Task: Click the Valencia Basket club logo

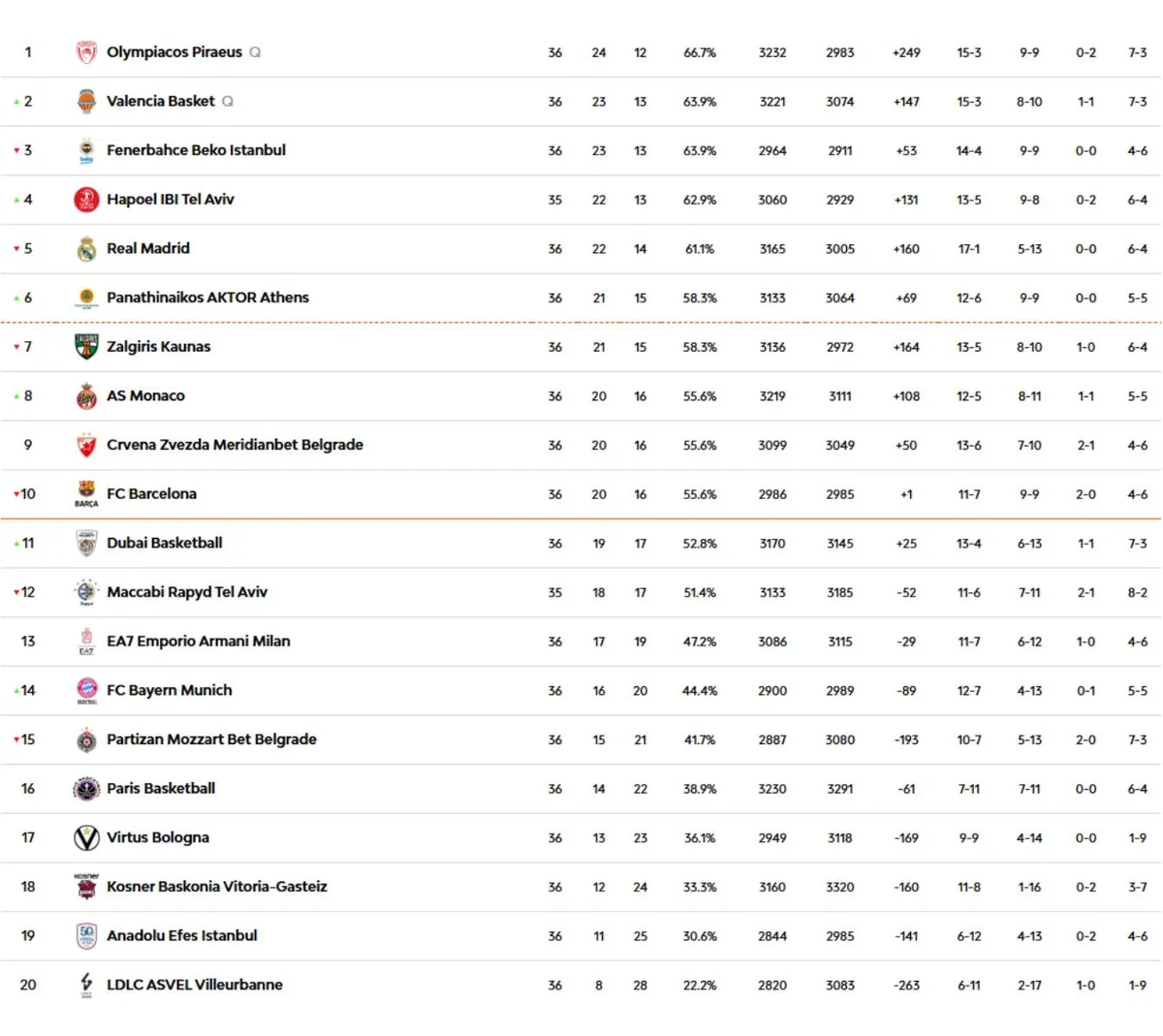Action: (x=86, y=102)
